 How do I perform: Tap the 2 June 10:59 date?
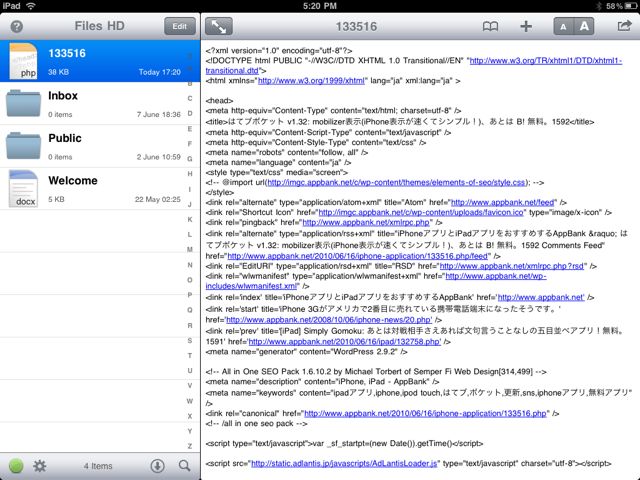[x=159, y=157]
